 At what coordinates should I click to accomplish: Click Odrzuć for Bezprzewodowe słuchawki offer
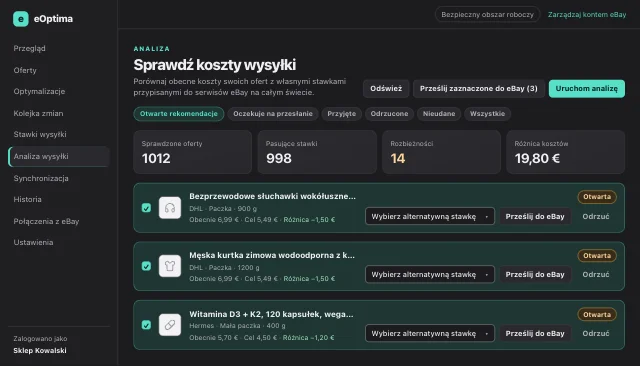tap(596, 216)
